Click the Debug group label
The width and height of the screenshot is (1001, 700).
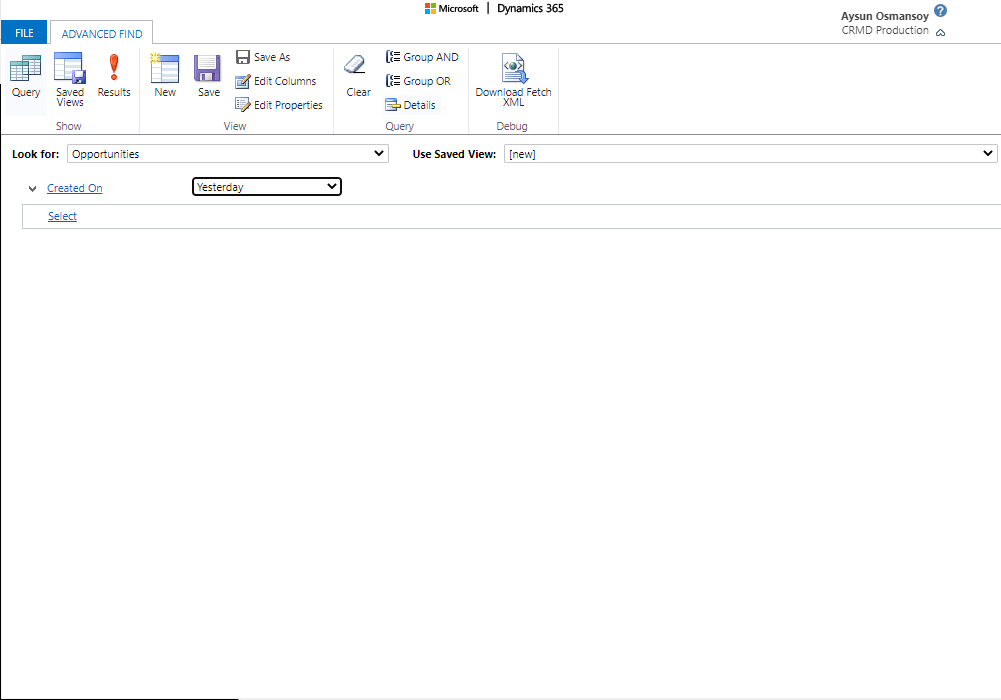(512, 126)
